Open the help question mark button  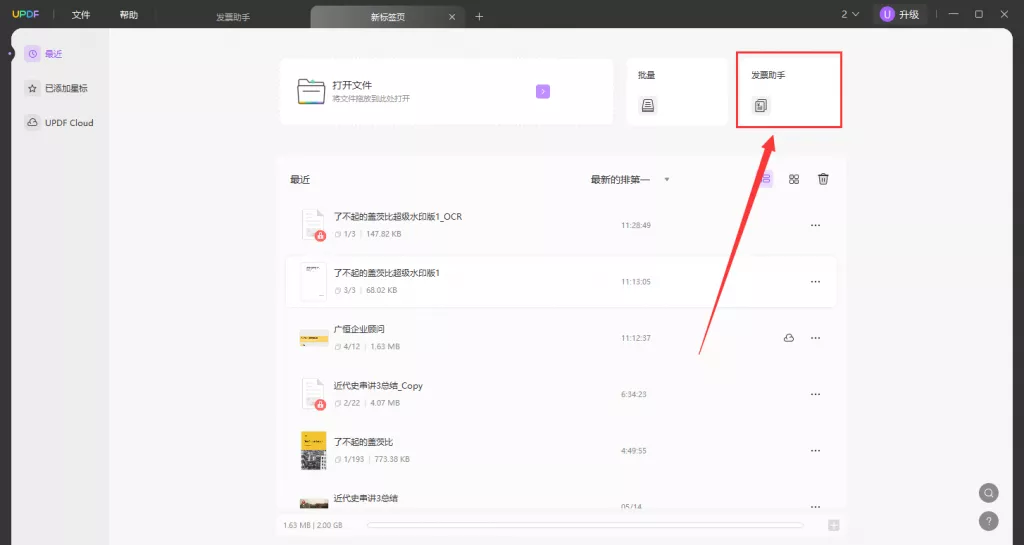[x=989, y=521]
